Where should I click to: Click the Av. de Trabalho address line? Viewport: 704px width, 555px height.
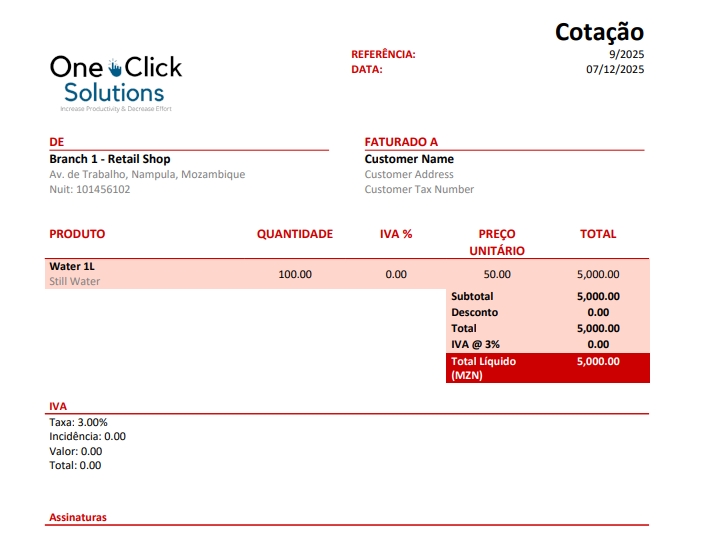[x=147, y=174]
